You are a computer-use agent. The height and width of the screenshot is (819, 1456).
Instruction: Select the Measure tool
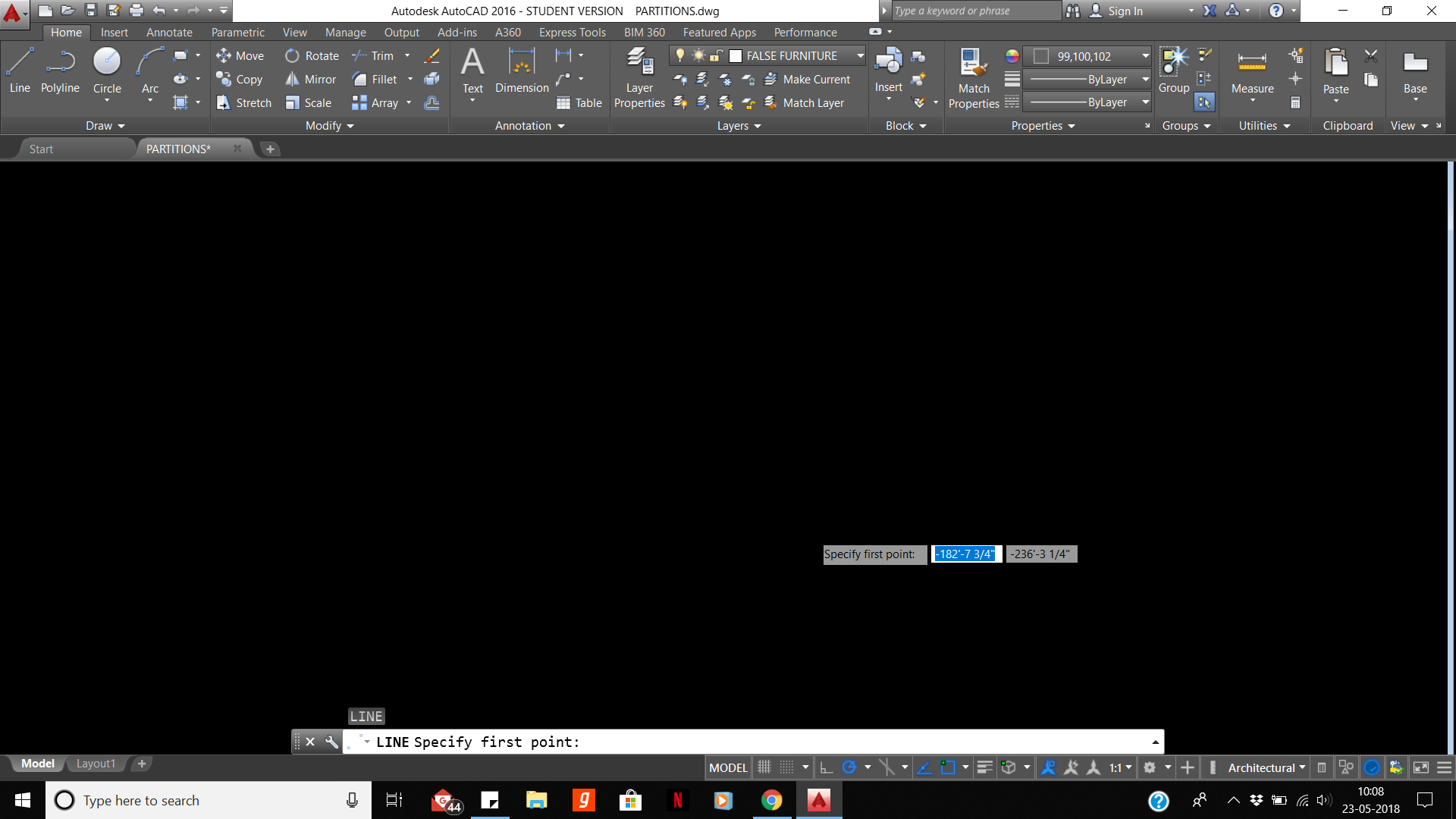[x=1251, y=72]
